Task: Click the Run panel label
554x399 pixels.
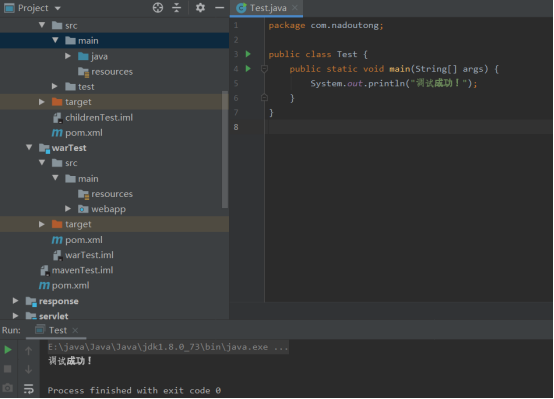Action: pos(11,330)
